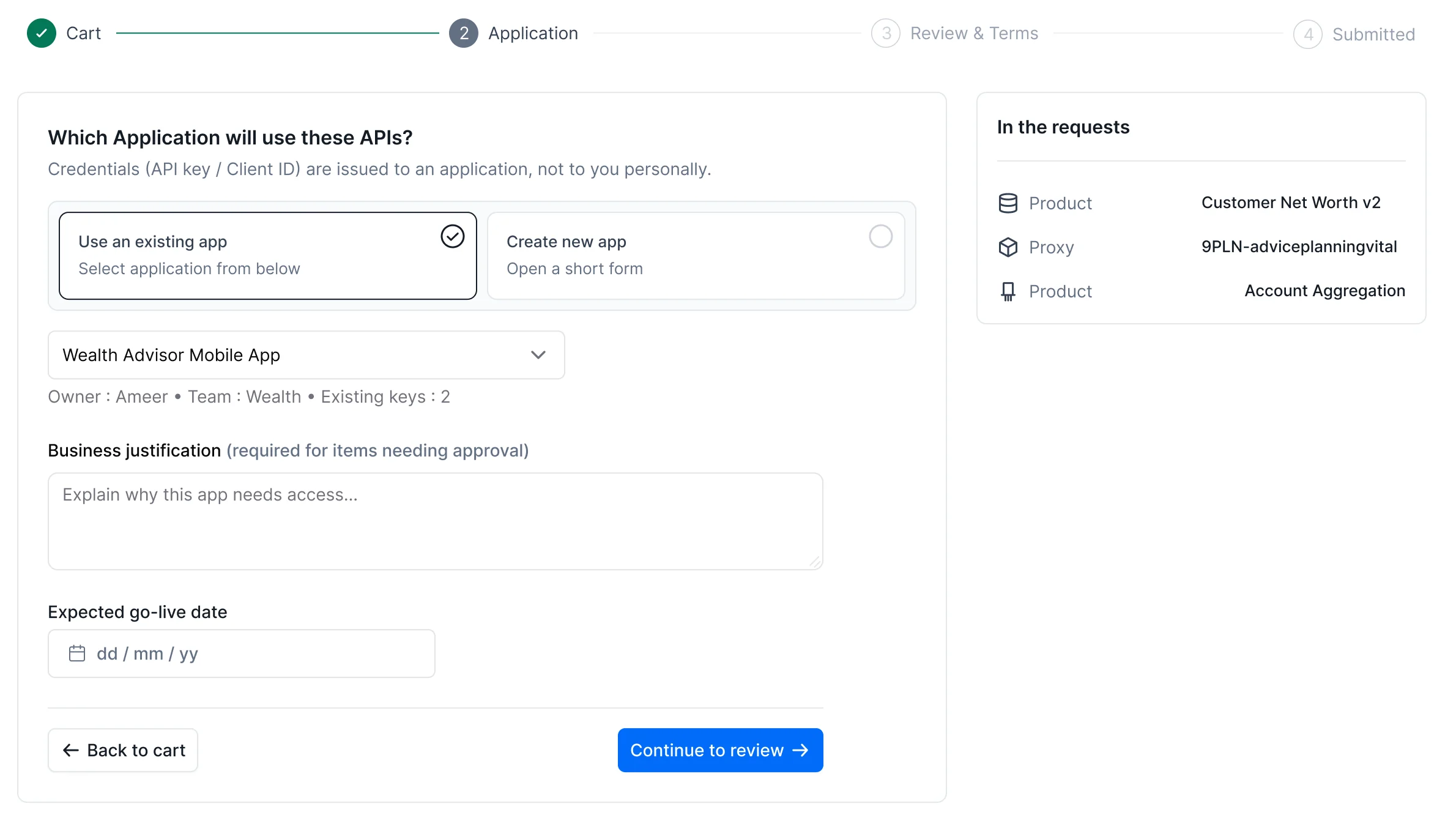Click the step 3 circle icon
Viewport: 1456px width, 826px height.
click(x=886, y=33)
